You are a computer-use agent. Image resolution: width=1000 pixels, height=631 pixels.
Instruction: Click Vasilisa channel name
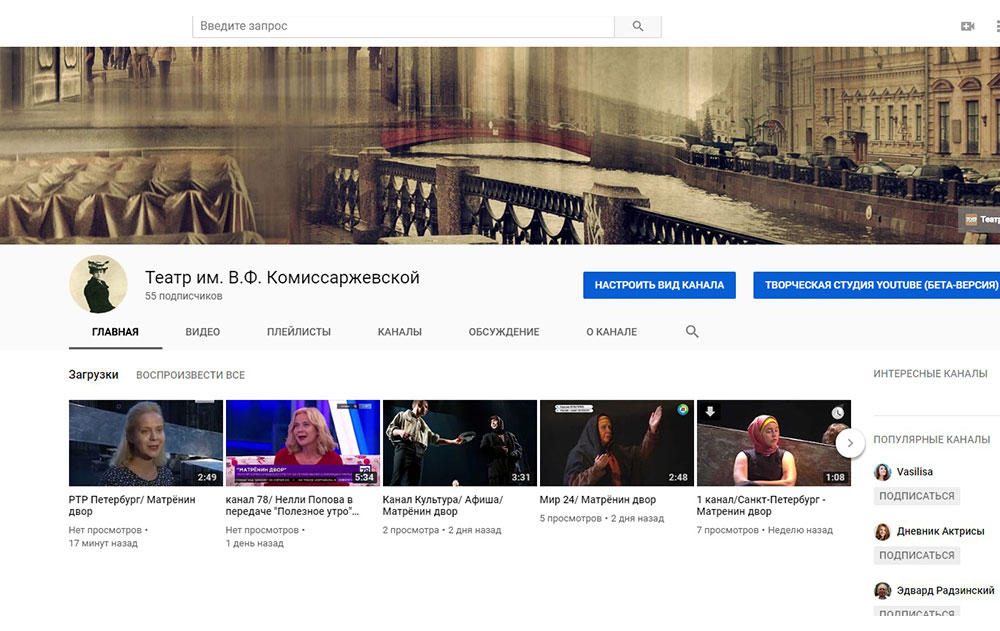pos(915,472)
